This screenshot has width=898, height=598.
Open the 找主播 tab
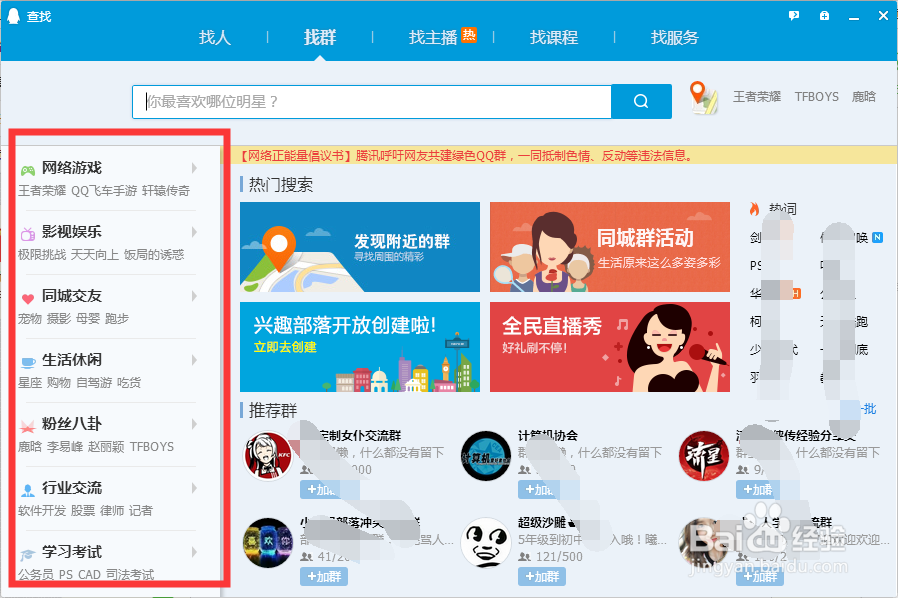coord(433,37)
